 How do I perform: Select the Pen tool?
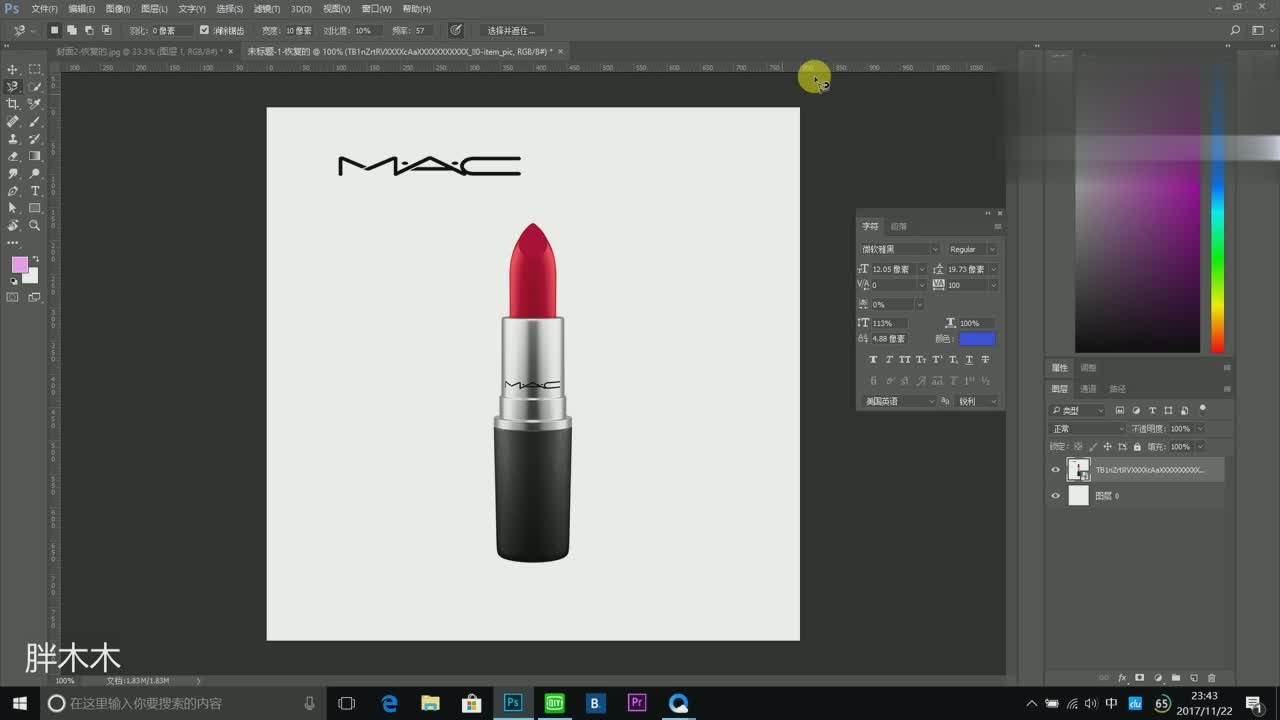pos(13,191)
